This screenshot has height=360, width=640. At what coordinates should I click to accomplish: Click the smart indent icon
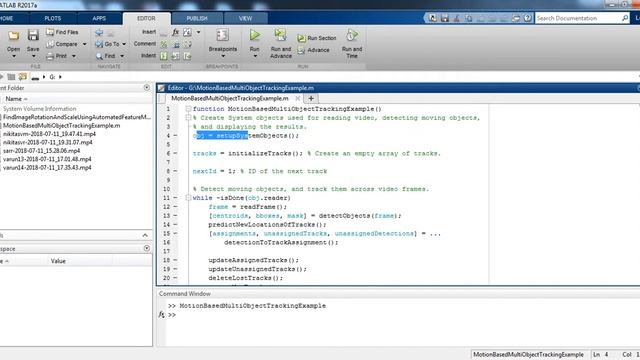coord(164,56)
